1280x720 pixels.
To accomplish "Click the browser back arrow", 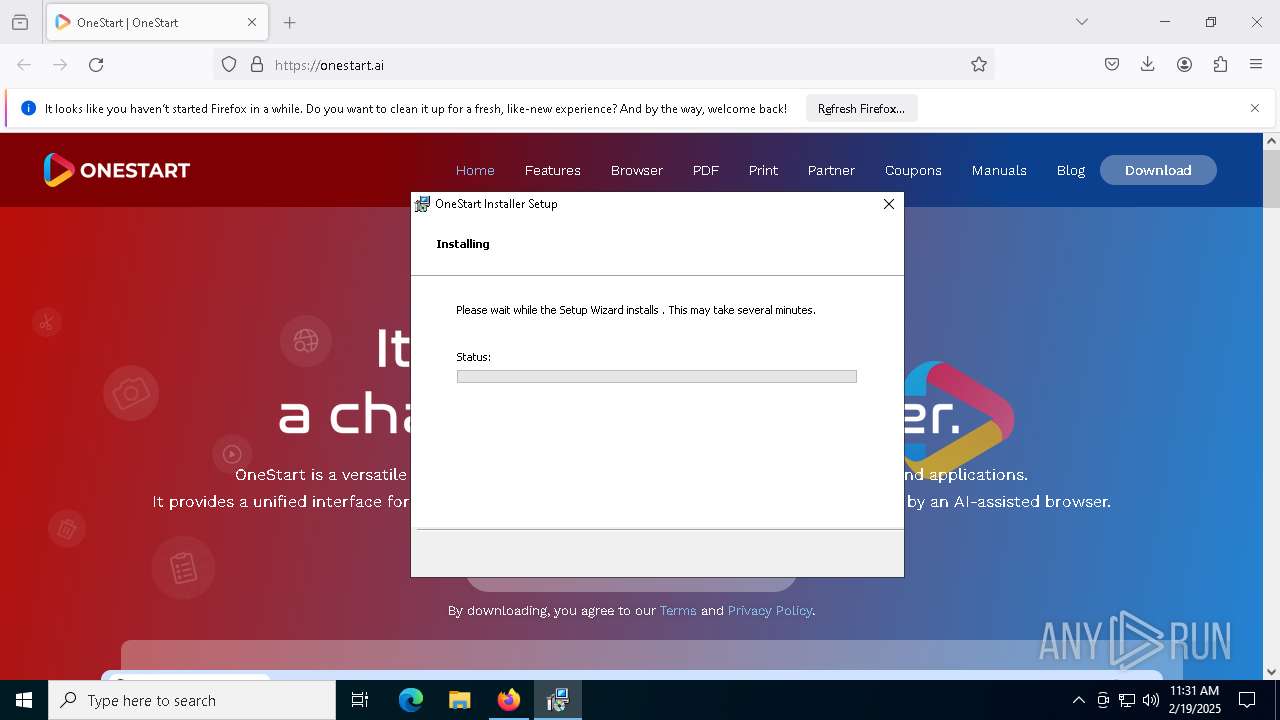I will [24, 64].
